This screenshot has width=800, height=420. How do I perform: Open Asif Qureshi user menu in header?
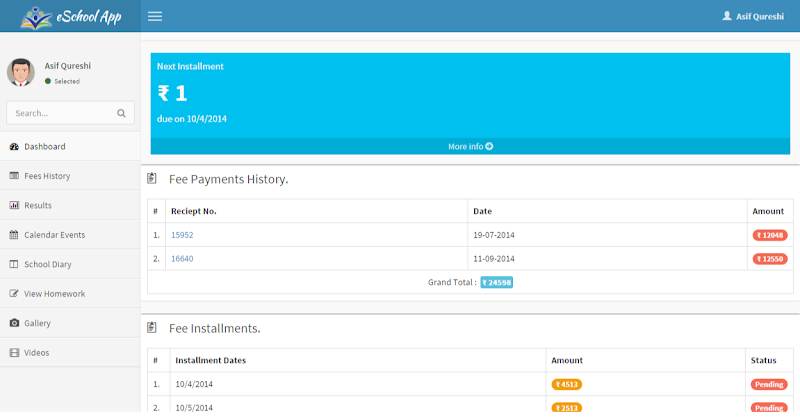click(754, 16)
